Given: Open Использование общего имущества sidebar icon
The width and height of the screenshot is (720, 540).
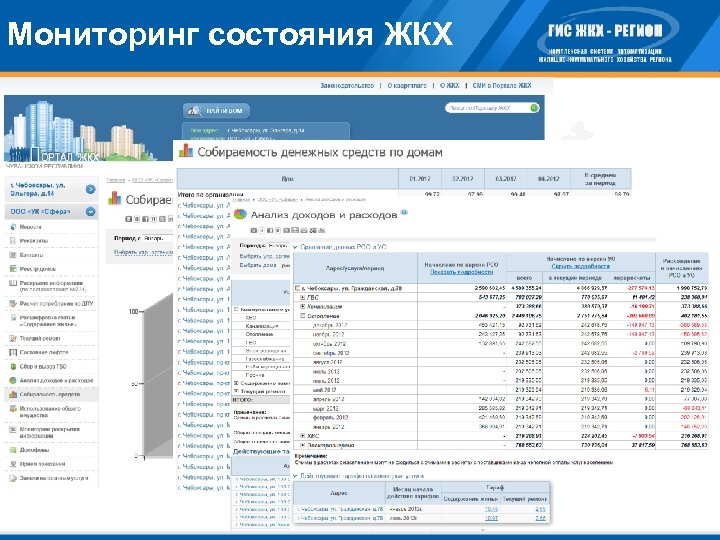Looking at the screenshot, I should (13, 409).
